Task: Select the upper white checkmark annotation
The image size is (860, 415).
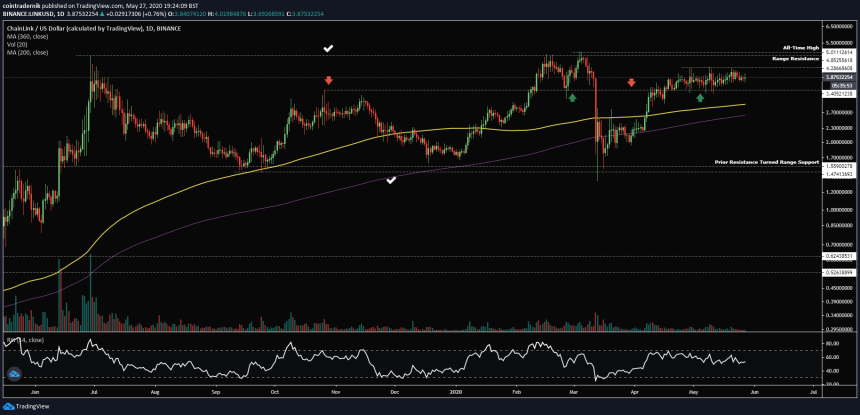Action: [x=328, y=47]
